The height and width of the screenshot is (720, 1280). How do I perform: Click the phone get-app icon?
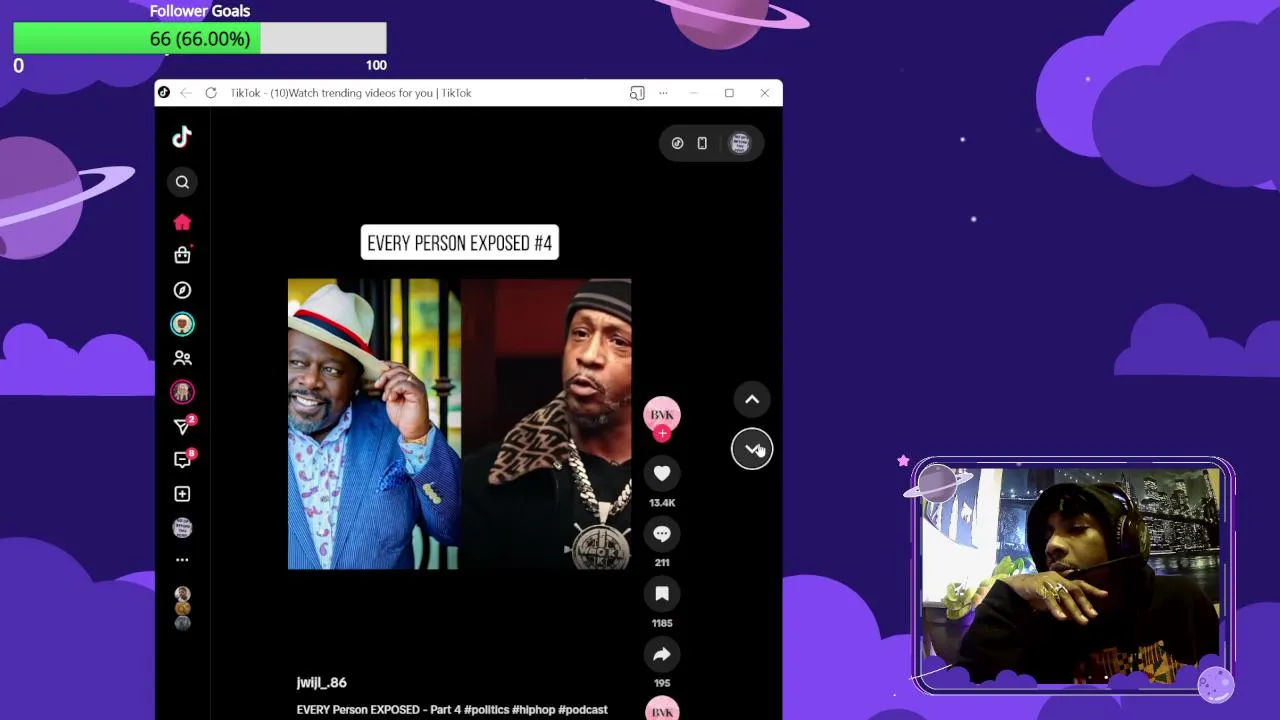[702, 143]
